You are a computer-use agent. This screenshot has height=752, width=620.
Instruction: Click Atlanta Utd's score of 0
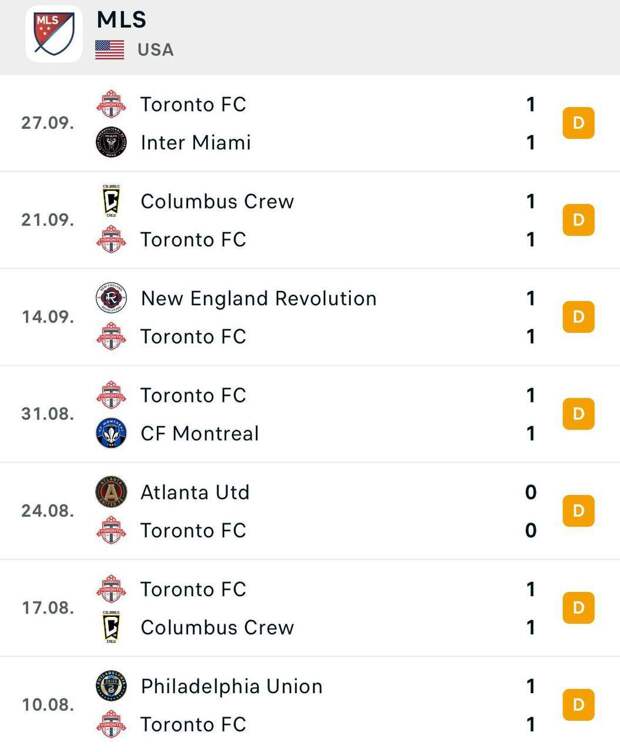coord(531,492)
